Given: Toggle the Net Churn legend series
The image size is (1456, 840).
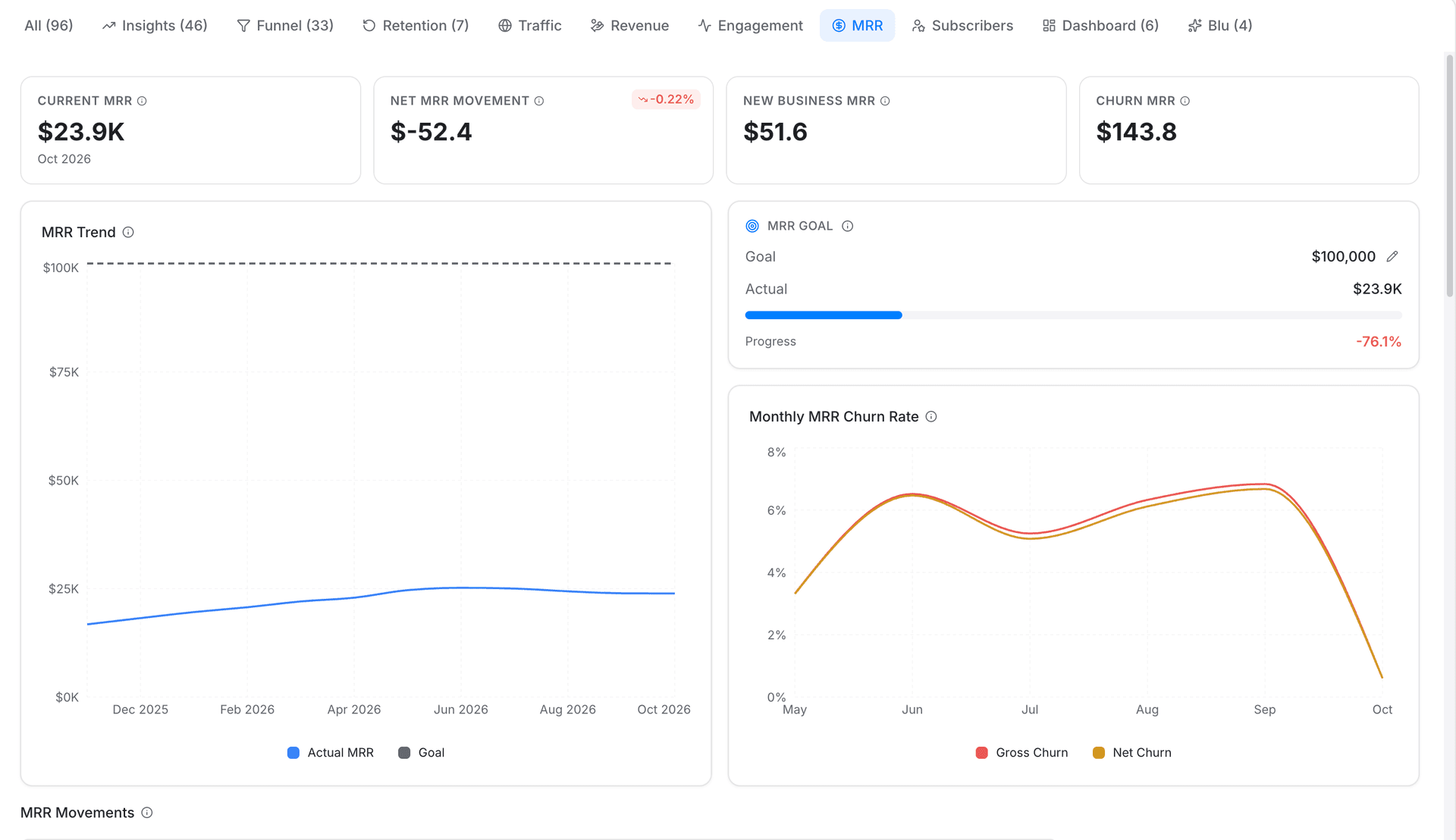Looking at the screenshot, I should (x=1132, y=753).
